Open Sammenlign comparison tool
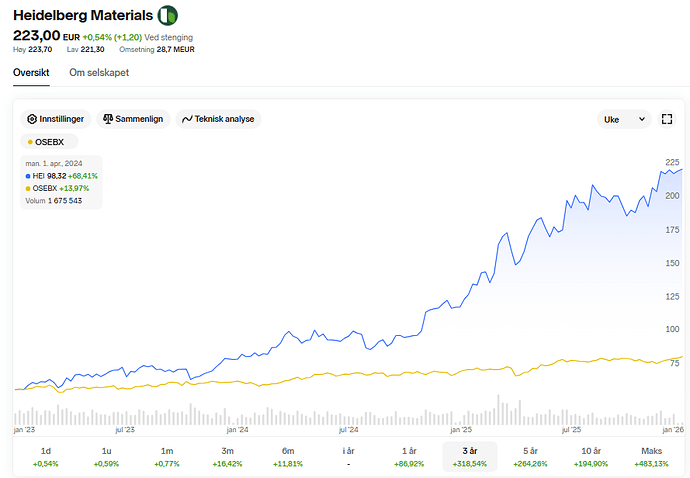 pyautogui.click(x=133, y=119)
